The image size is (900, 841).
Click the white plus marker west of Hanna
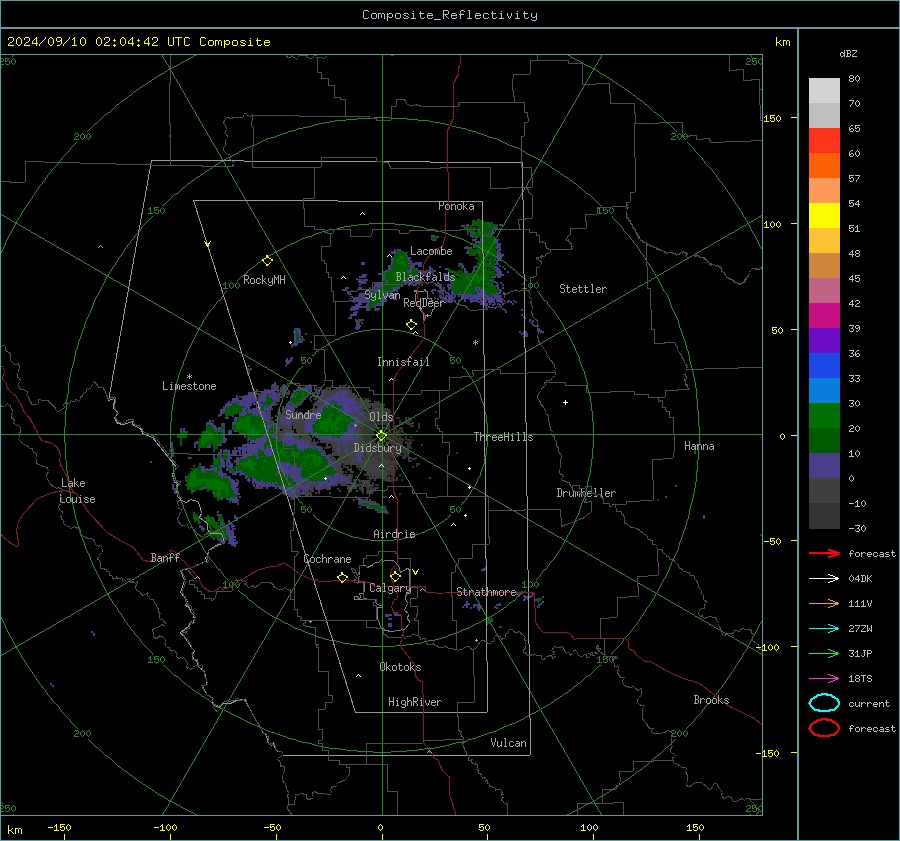(565, 402)
